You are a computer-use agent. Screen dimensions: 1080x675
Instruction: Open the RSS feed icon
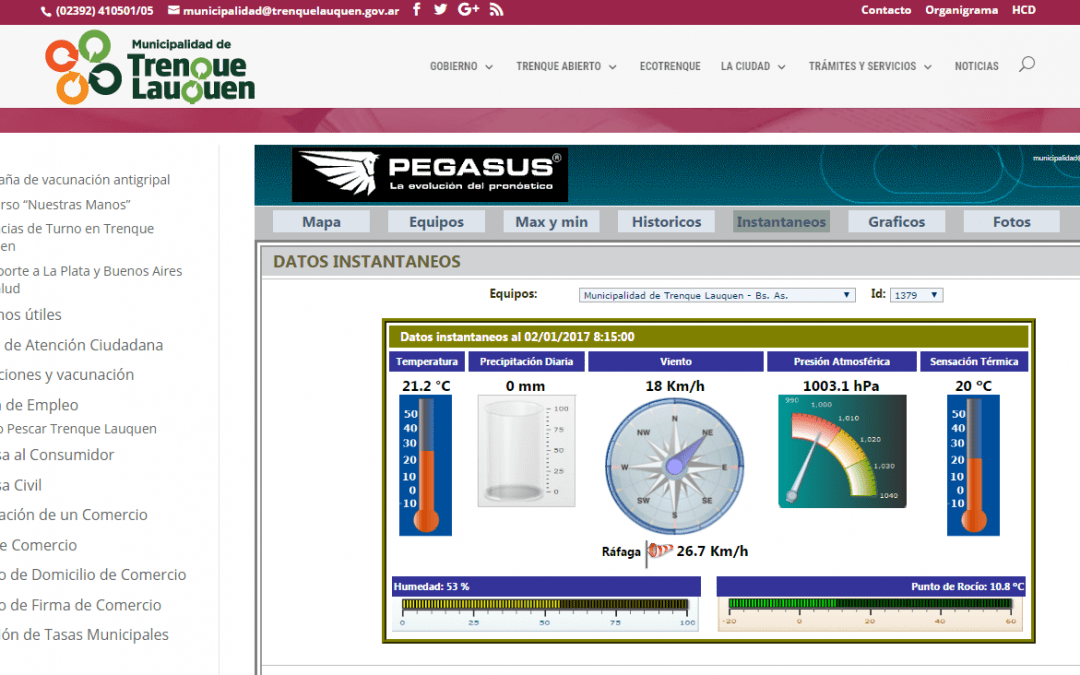tap(496, 10)
